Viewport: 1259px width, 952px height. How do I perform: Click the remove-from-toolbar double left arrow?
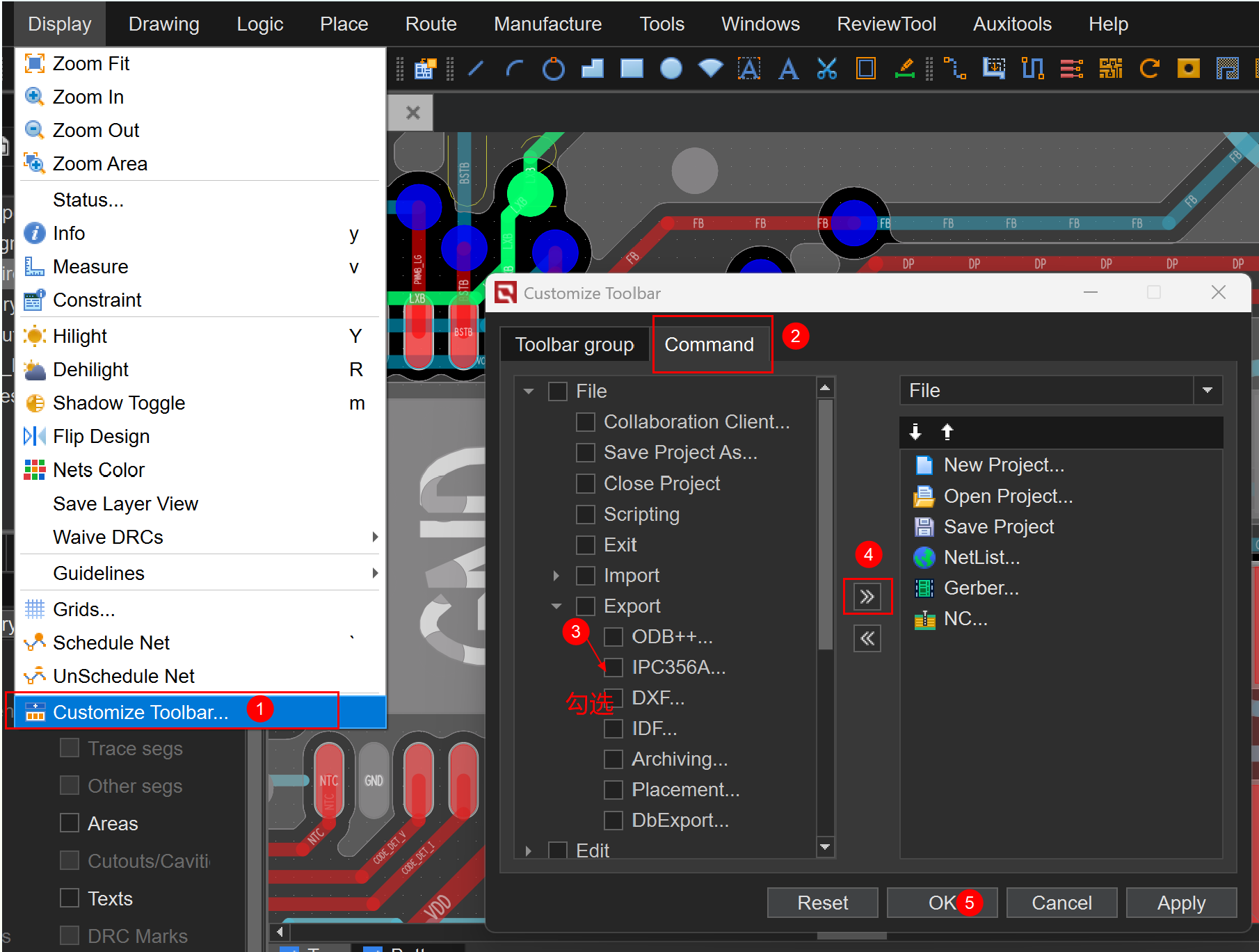click(867, 638)
